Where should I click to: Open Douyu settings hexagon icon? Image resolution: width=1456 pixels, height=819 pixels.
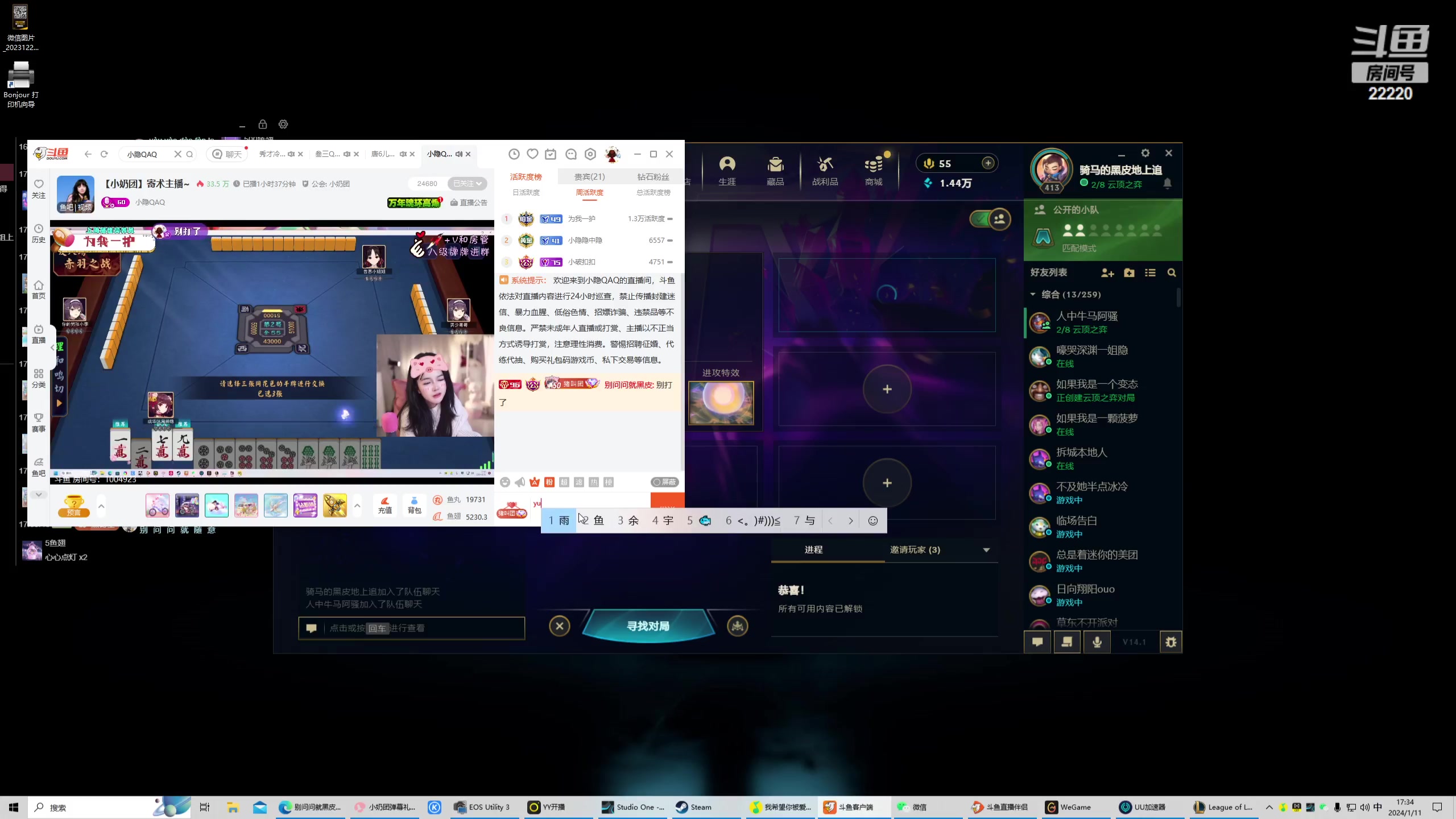pyautogui.click(x=590, y=154)
